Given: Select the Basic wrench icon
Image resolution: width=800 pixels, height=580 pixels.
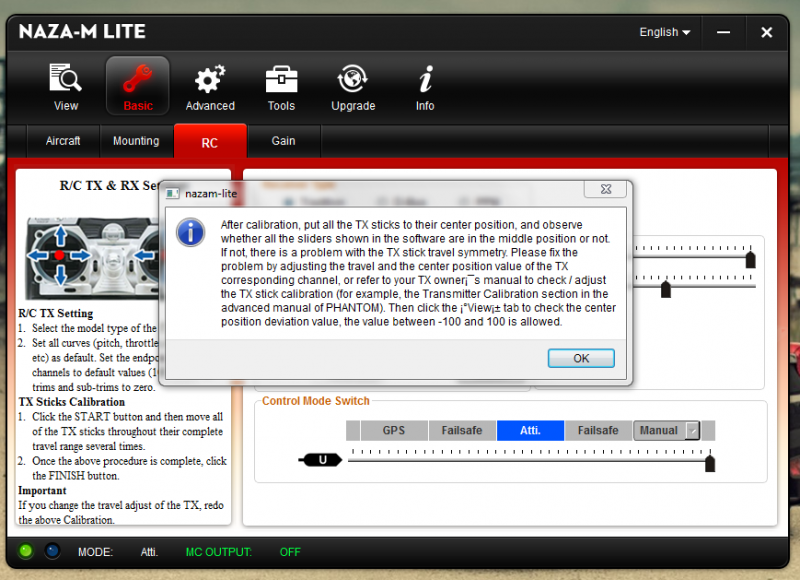Looking at the screenshot, I should [138, 80].
